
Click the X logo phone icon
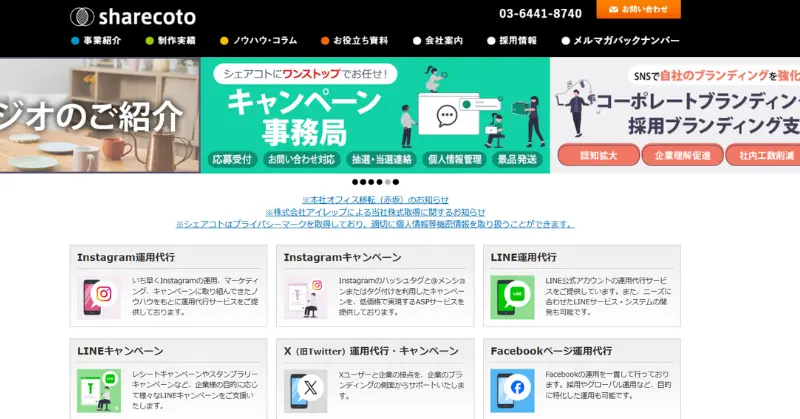tap(306, 391)
